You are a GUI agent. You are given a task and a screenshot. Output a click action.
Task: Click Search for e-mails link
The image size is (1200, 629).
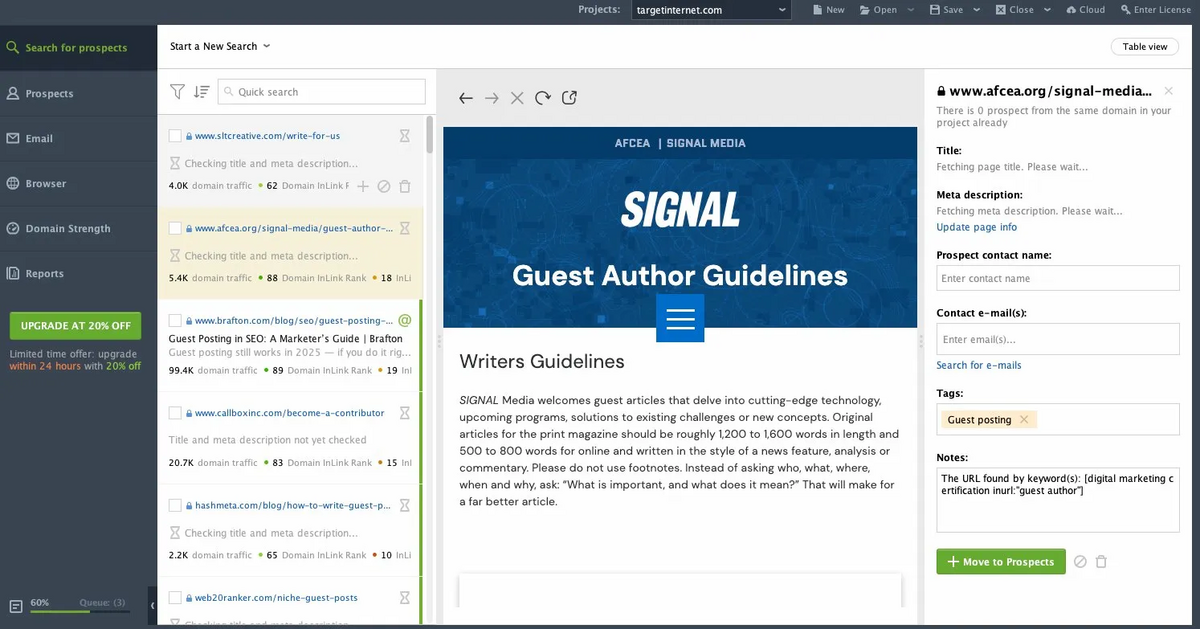point(979,366)
